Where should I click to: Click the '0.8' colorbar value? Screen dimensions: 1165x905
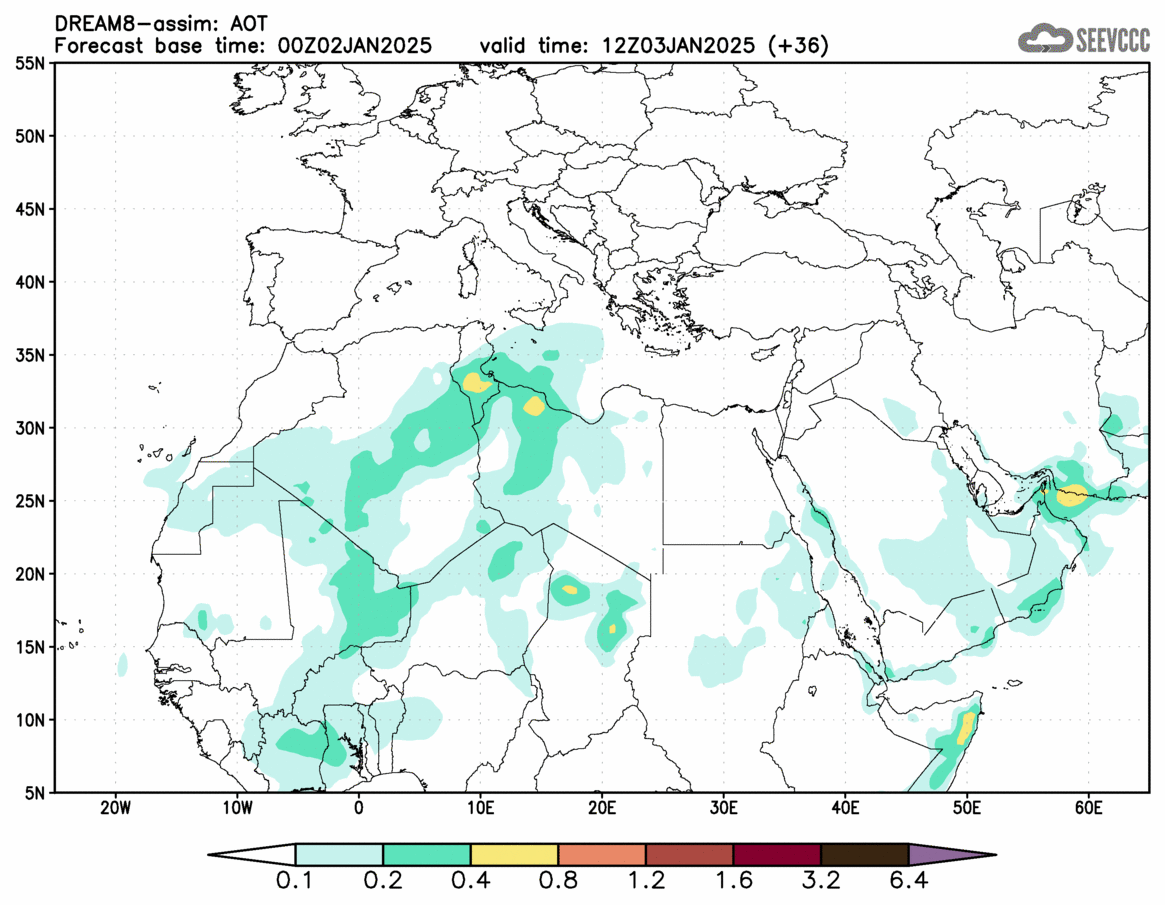pyautogui.click(x=558, y=881)
